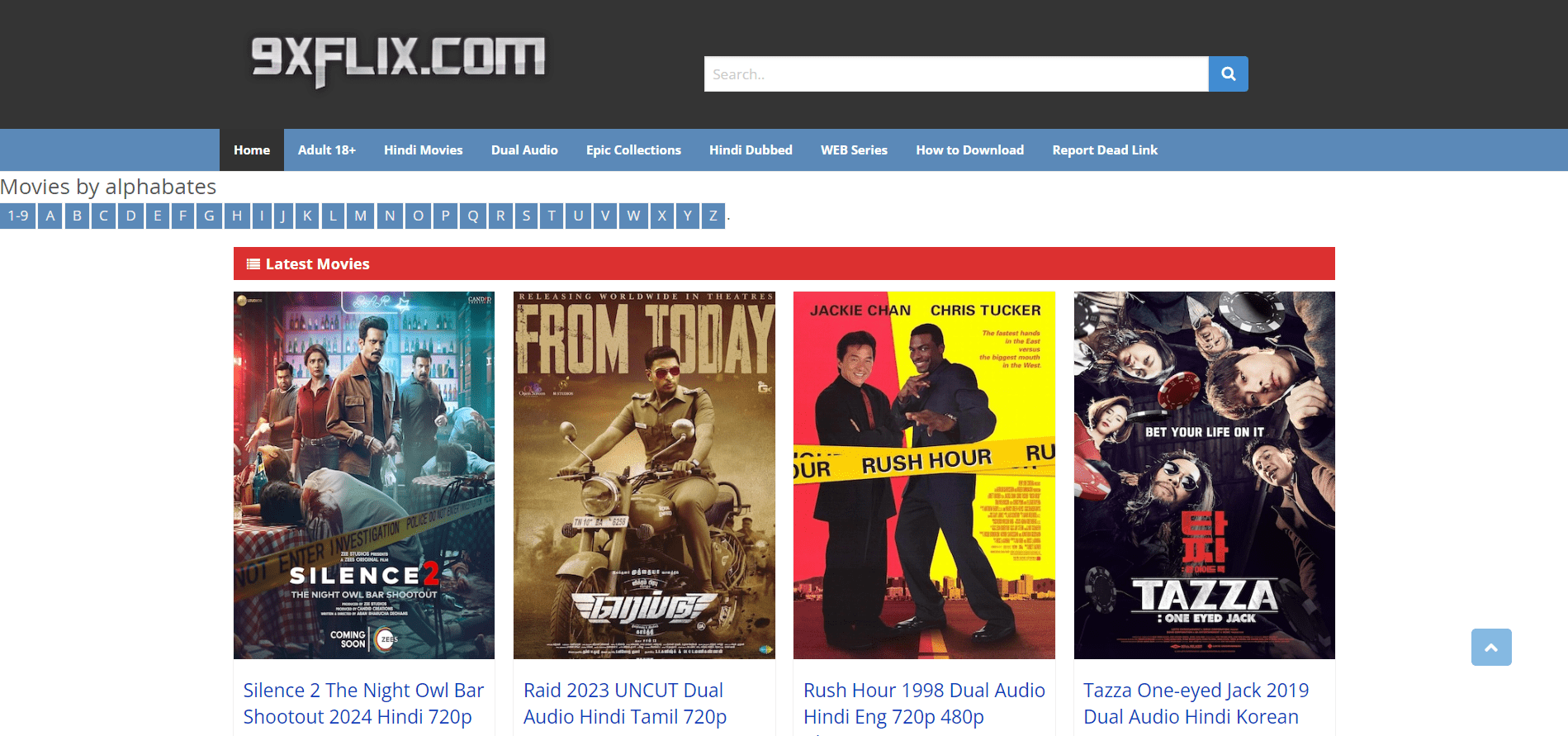The image size is (1568, 736).
Task: Filter movies by letter W
Action: (x=633, y=216)
